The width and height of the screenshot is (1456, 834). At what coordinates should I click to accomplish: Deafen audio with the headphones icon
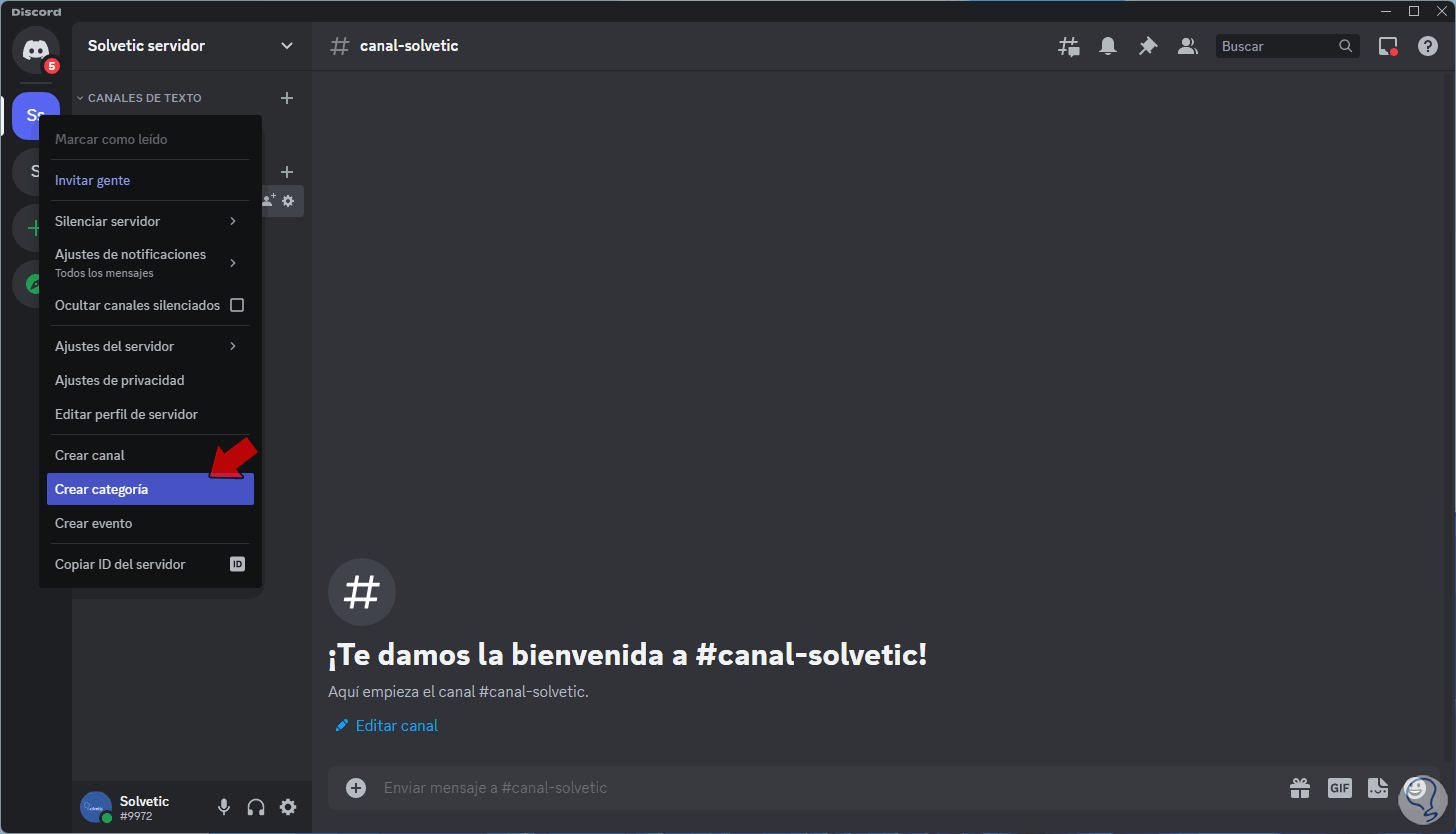pyautogui.click(x=256, y=807)
